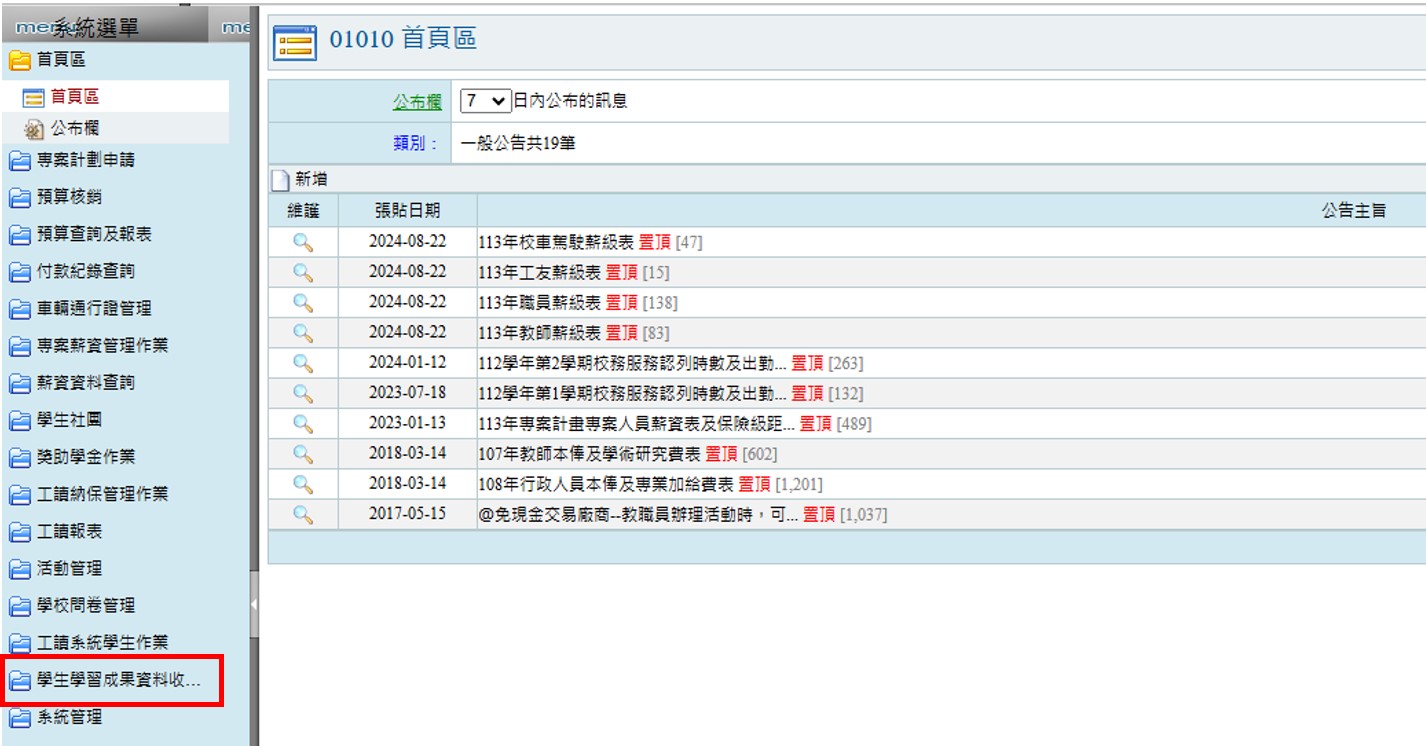Screen dimensions: 1426x746
Task: Click magnifier for 112學年第1學期 row
Action: (x=303, y=394)
